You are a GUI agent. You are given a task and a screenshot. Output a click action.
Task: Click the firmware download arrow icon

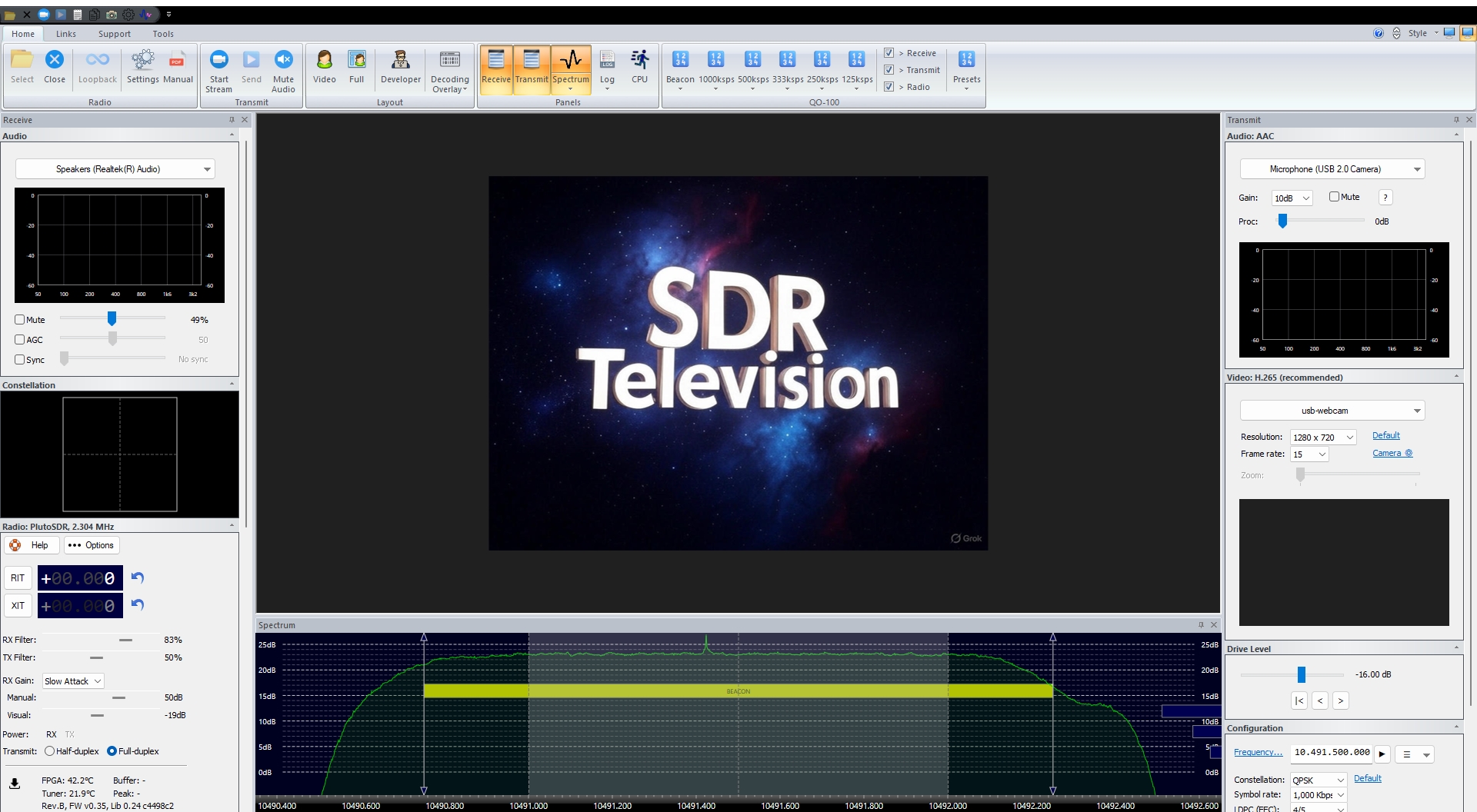pyautogui.click(x=15, y=784)
